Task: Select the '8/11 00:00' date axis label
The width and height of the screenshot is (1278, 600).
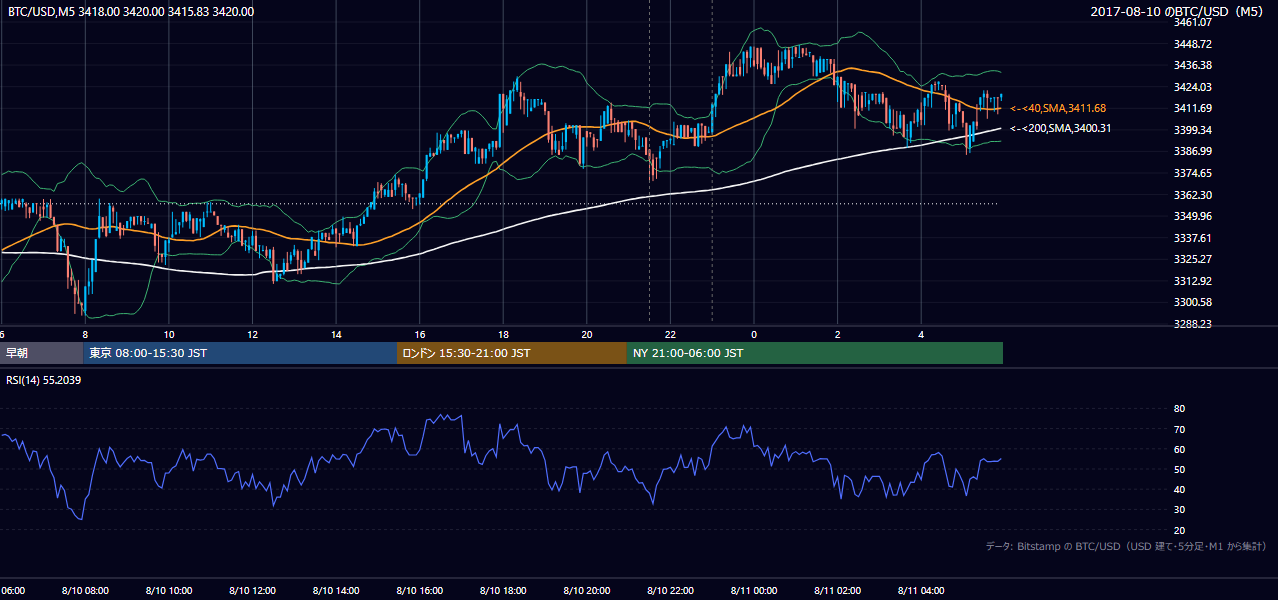Action: pos(753,590)
